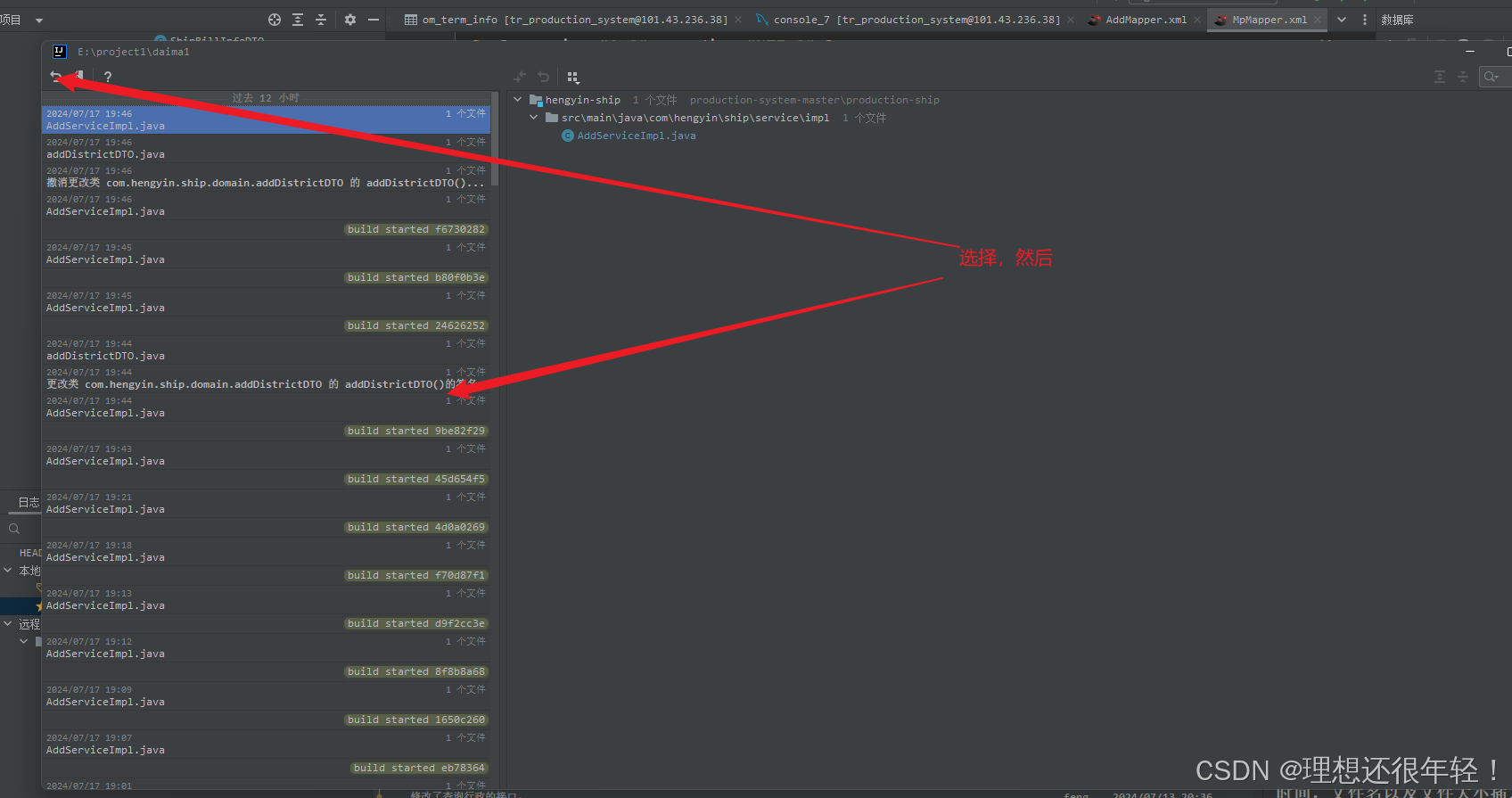Close the AddMapper.xml tab
Viewport: 1512px width, 798px height.
tap(1197, 20)
